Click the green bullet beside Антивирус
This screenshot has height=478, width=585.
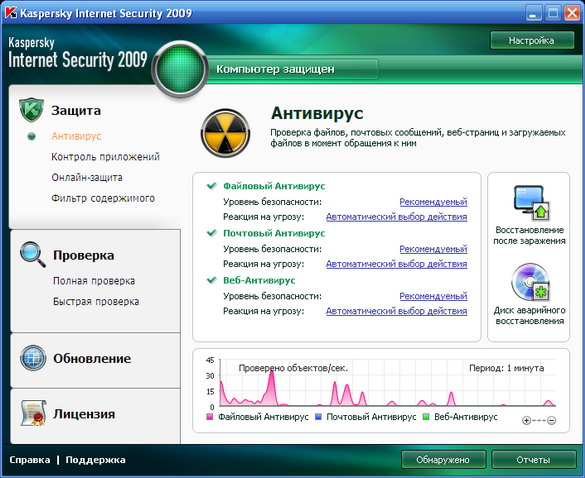tap(32, 137)
